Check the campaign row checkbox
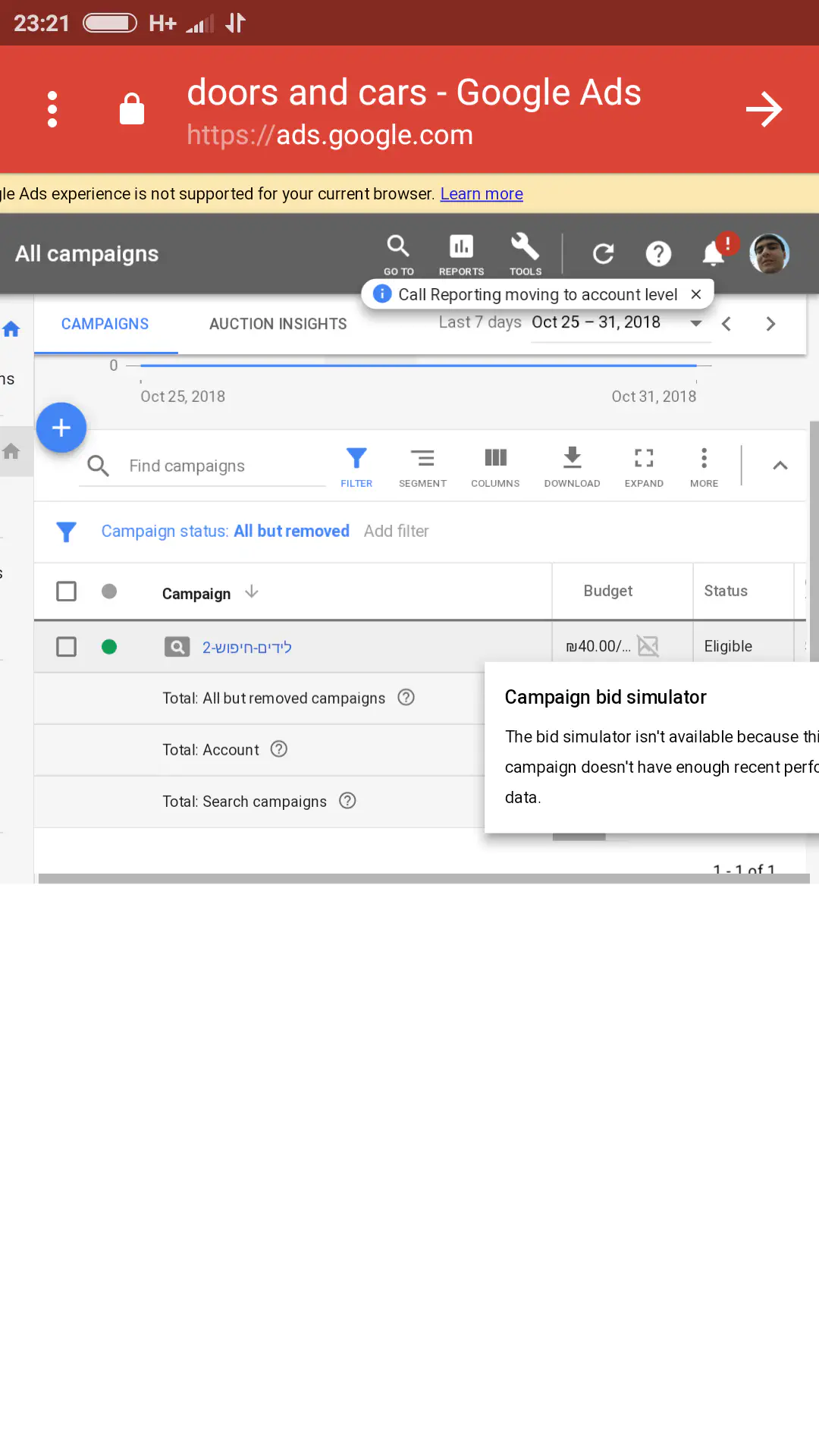The image size is (819, 1456). tap(67, 647)
